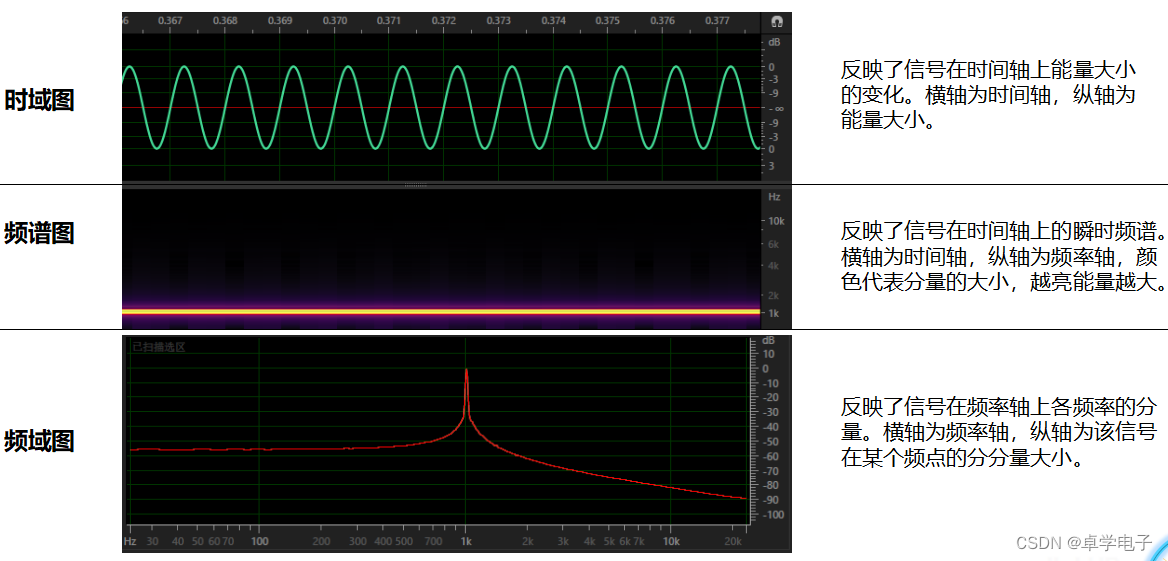Click the 0.371 time ruler mark
Image resolution: width=1168 pixels, height=561 pixels.
[x=389, y=21]
